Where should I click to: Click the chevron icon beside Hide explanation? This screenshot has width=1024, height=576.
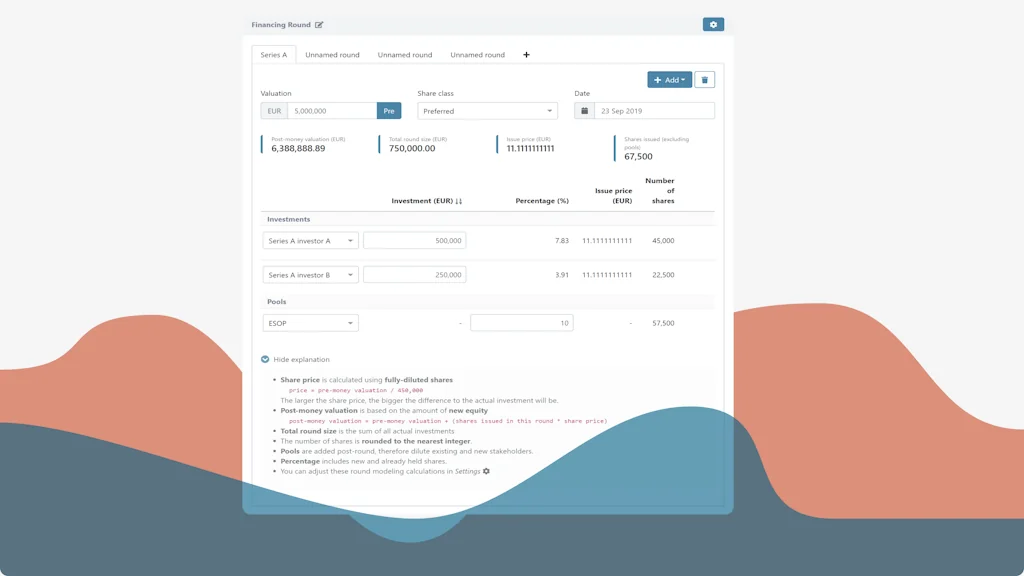(264, 359)
